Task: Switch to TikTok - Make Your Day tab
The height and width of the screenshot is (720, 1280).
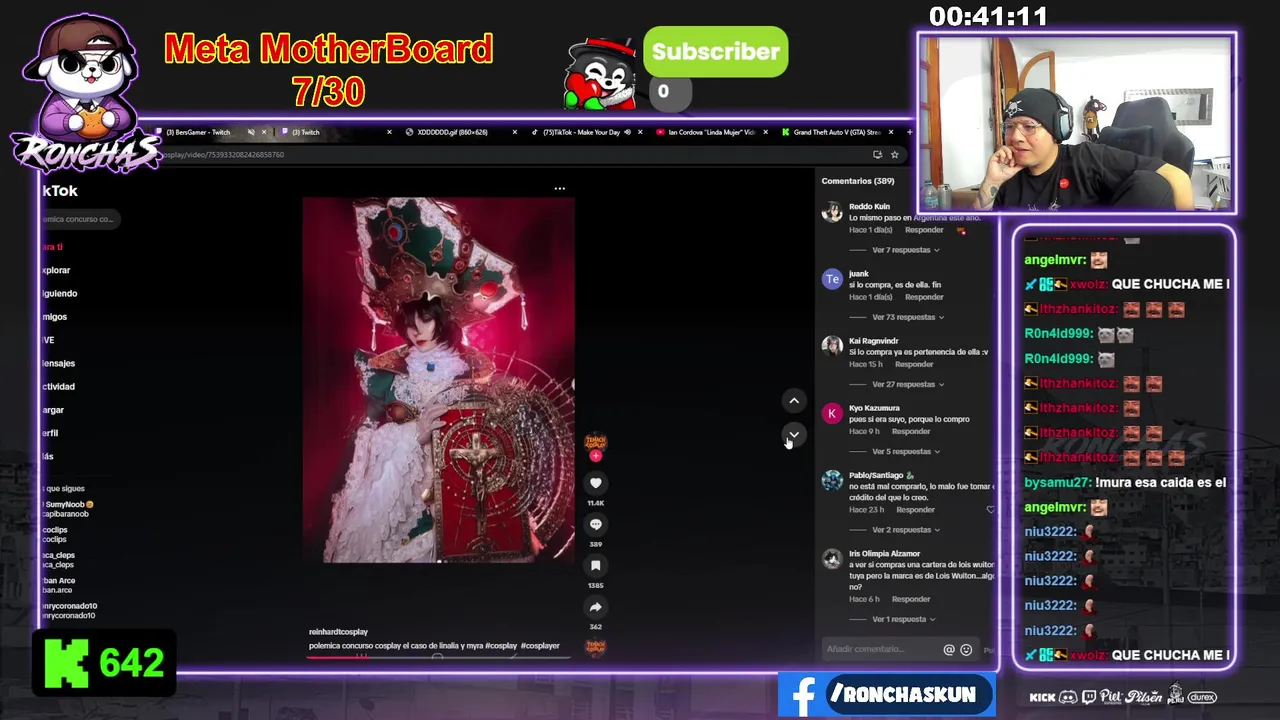Action: click(581, 132)
